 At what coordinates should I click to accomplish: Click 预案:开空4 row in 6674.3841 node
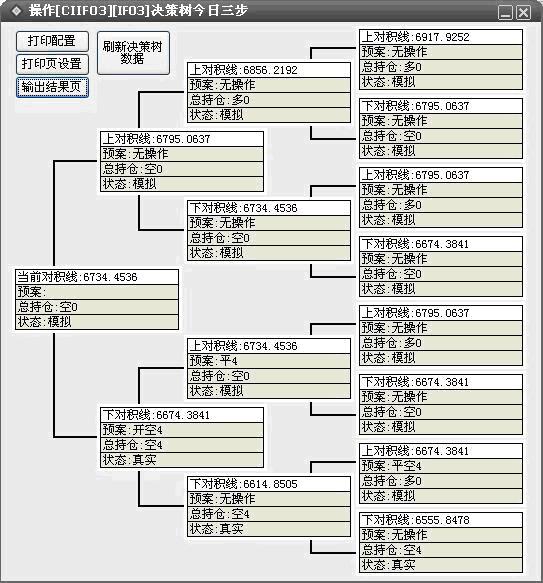click(x=182, y=430)
